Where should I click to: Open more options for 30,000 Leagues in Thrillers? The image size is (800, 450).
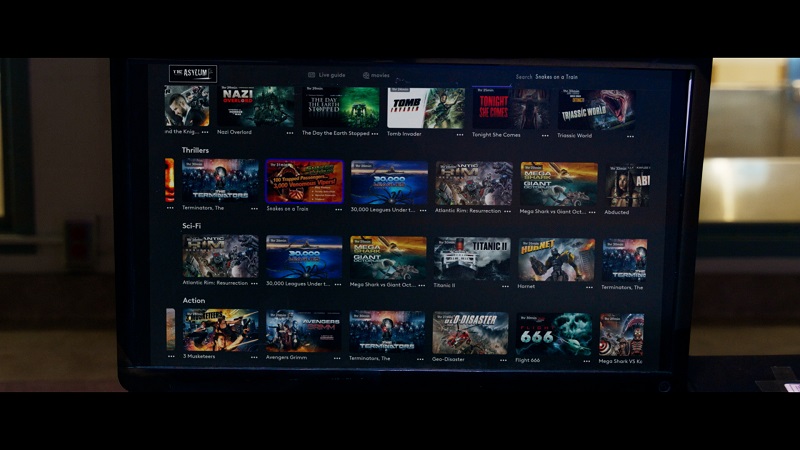(423, 210)
